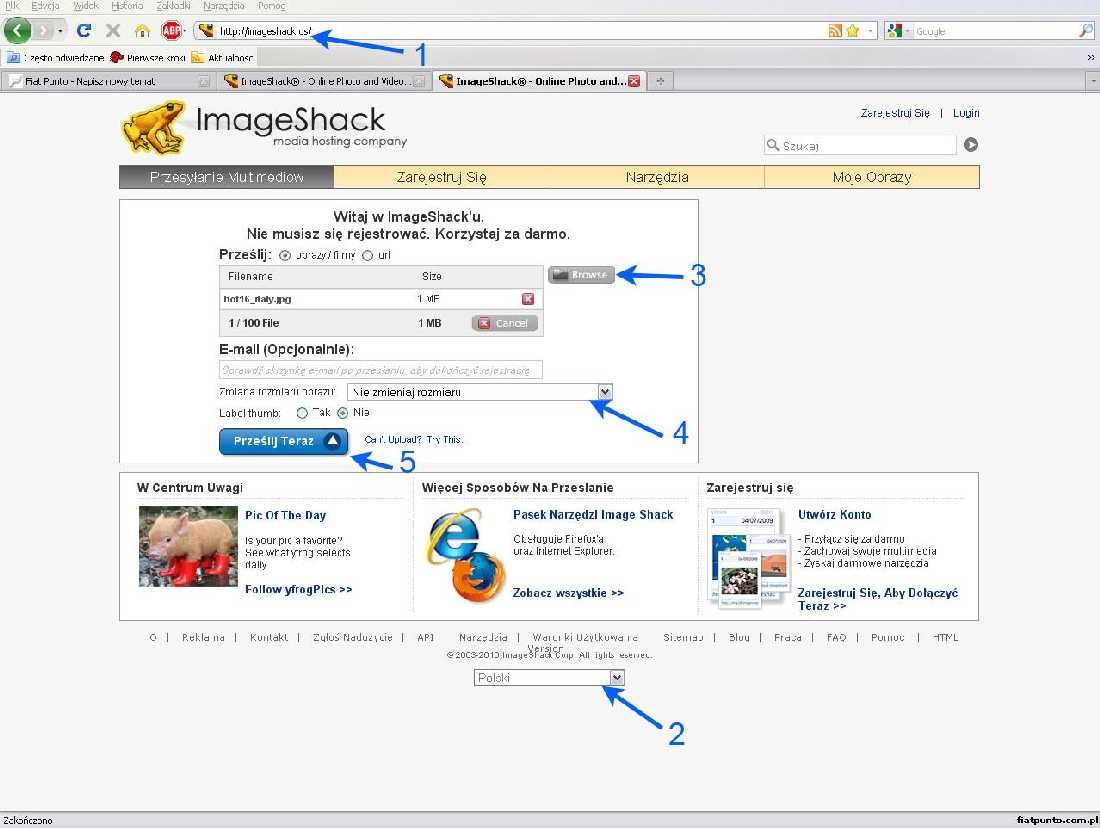The height and width of the screenshot is (828, 1100).
Task: Click Zarejestruj Się, Aby Dołączyć Teraz link
Action: [x=878, y=599]
